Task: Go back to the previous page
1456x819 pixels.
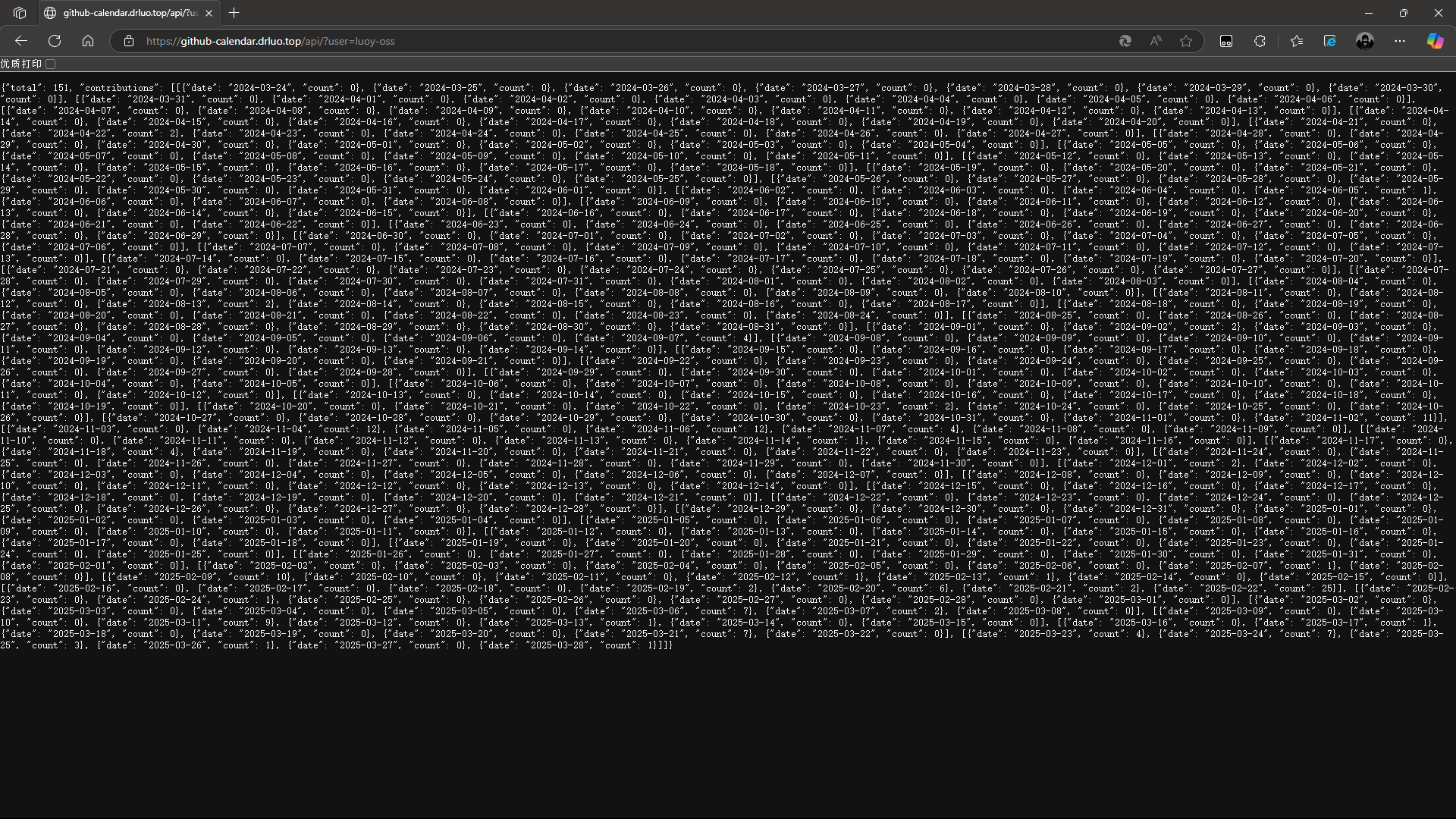Action: tap(21, 41)
